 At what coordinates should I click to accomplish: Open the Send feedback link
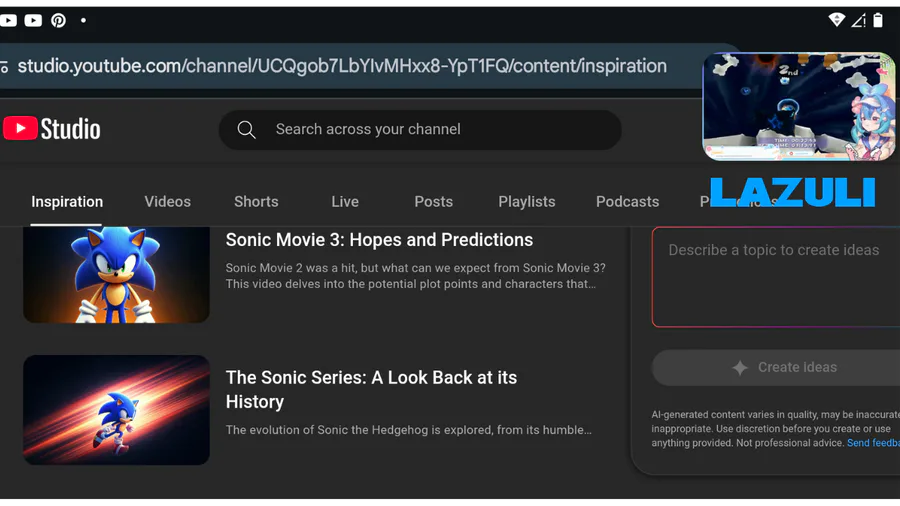[x=873, y=443]
